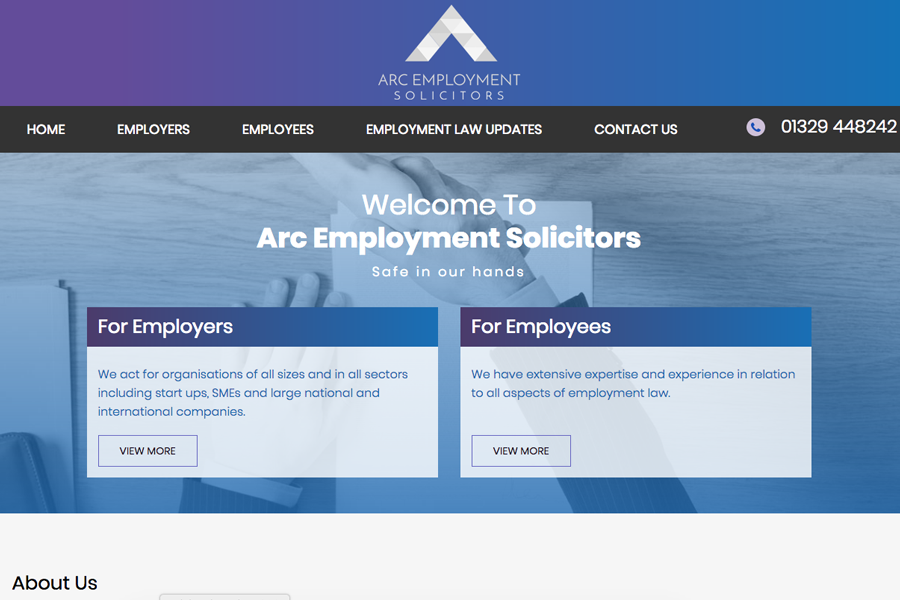Go to the Employers menu page
The image size is (900, 600).
(x=153, y=130)
